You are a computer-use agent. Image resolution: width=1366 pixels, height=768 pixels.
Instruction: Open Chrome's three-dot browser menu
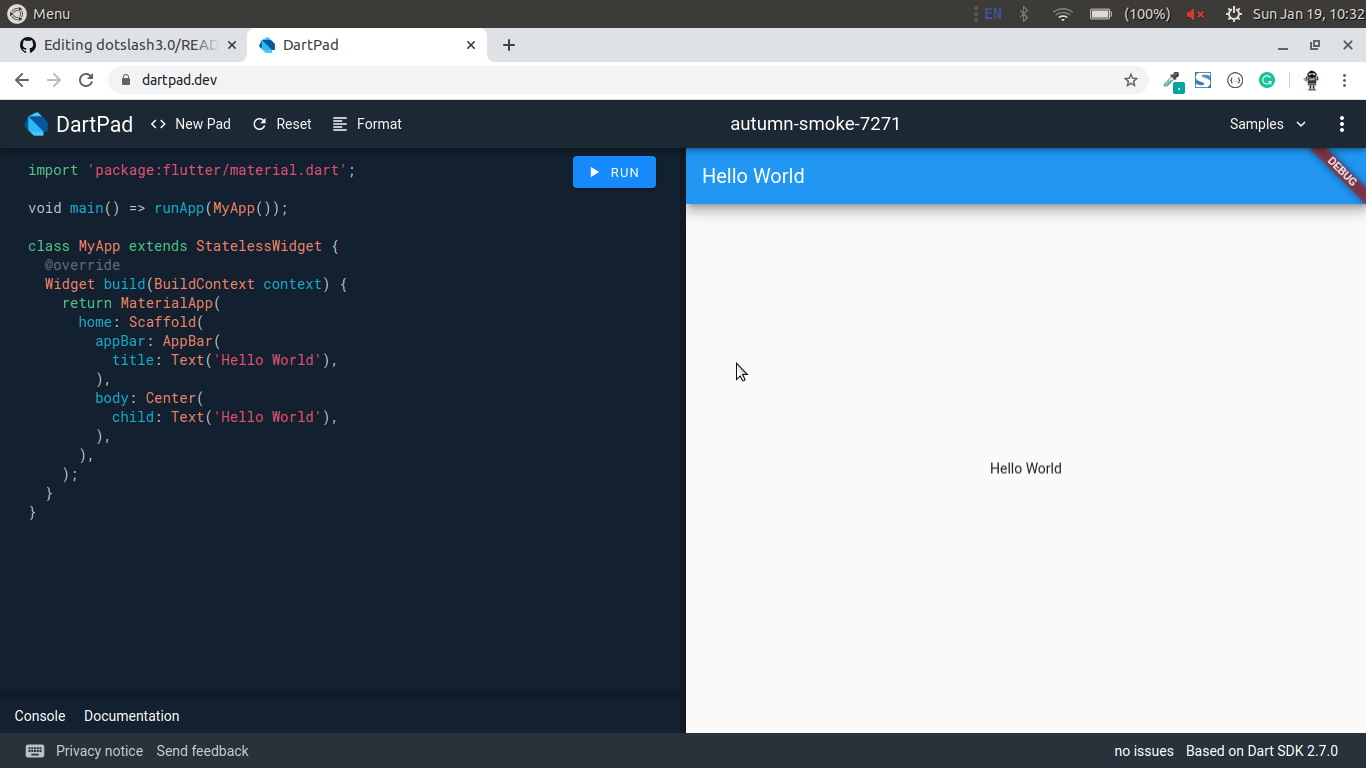coord(1345,80)
